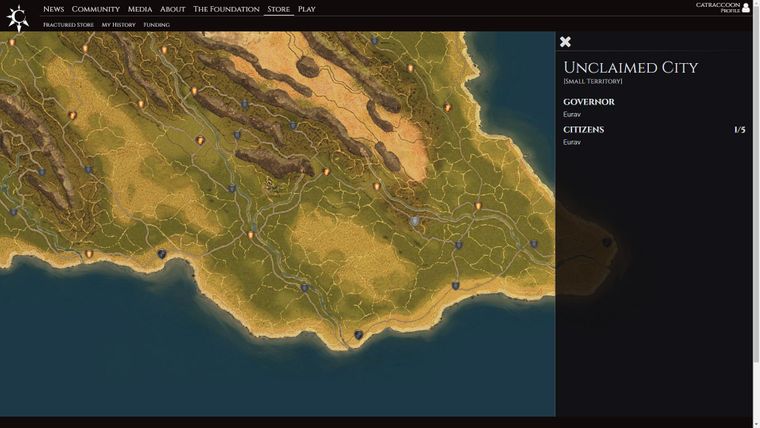Click governor name Eurav
The width and height of the screenshot is (760, 428).
[572, 114]
